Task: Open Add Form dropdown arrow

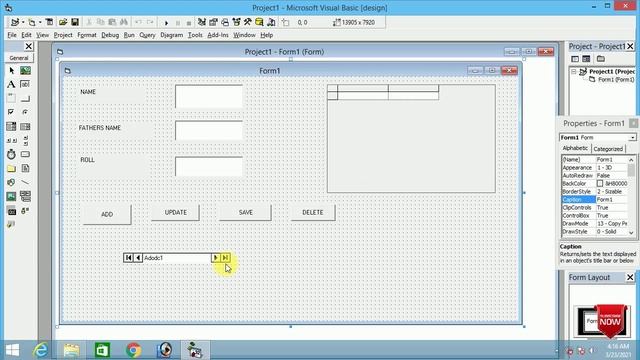Action: click(x=40, y=22)
